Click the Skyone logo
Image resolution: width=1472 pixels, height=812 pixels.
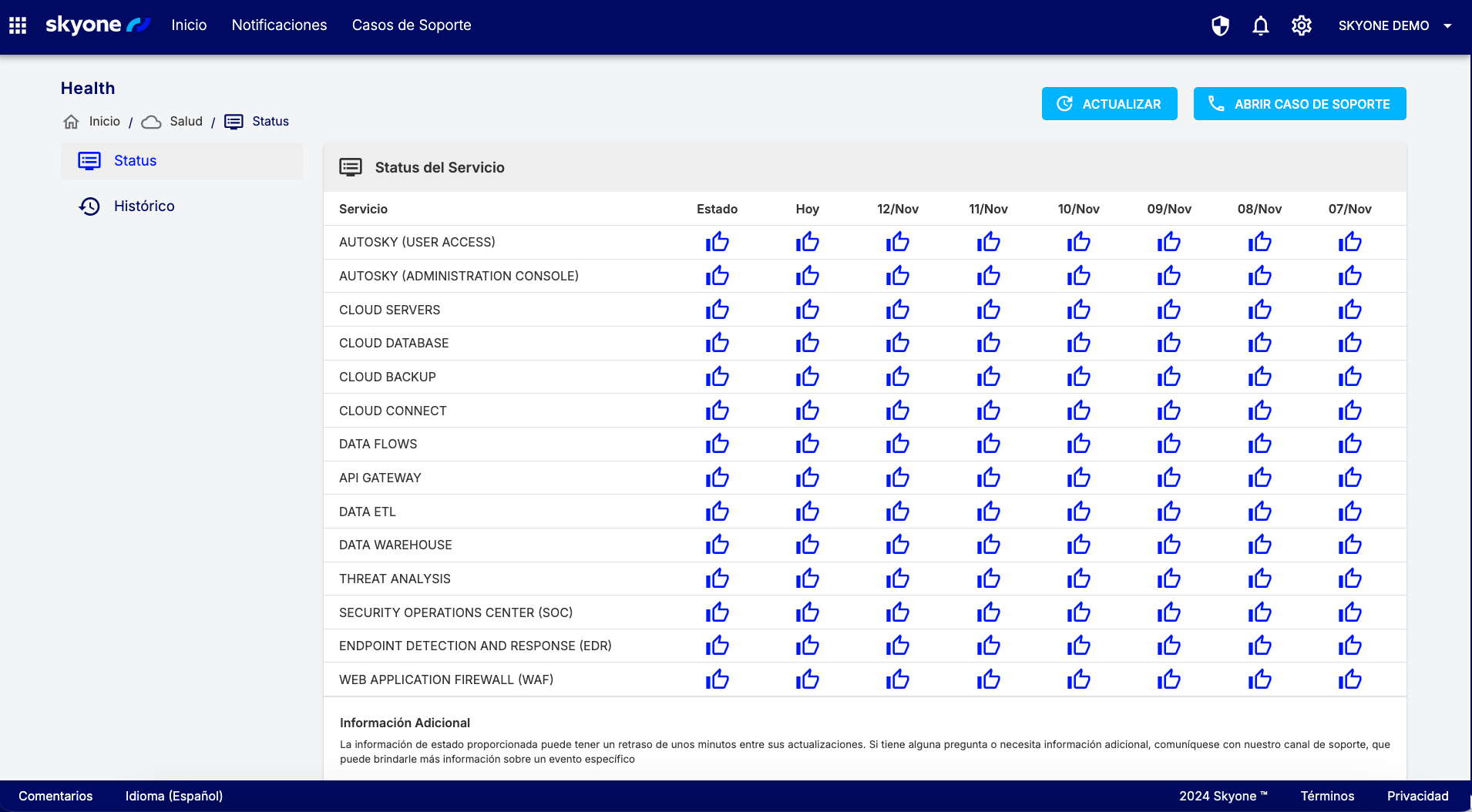[97, 25]
